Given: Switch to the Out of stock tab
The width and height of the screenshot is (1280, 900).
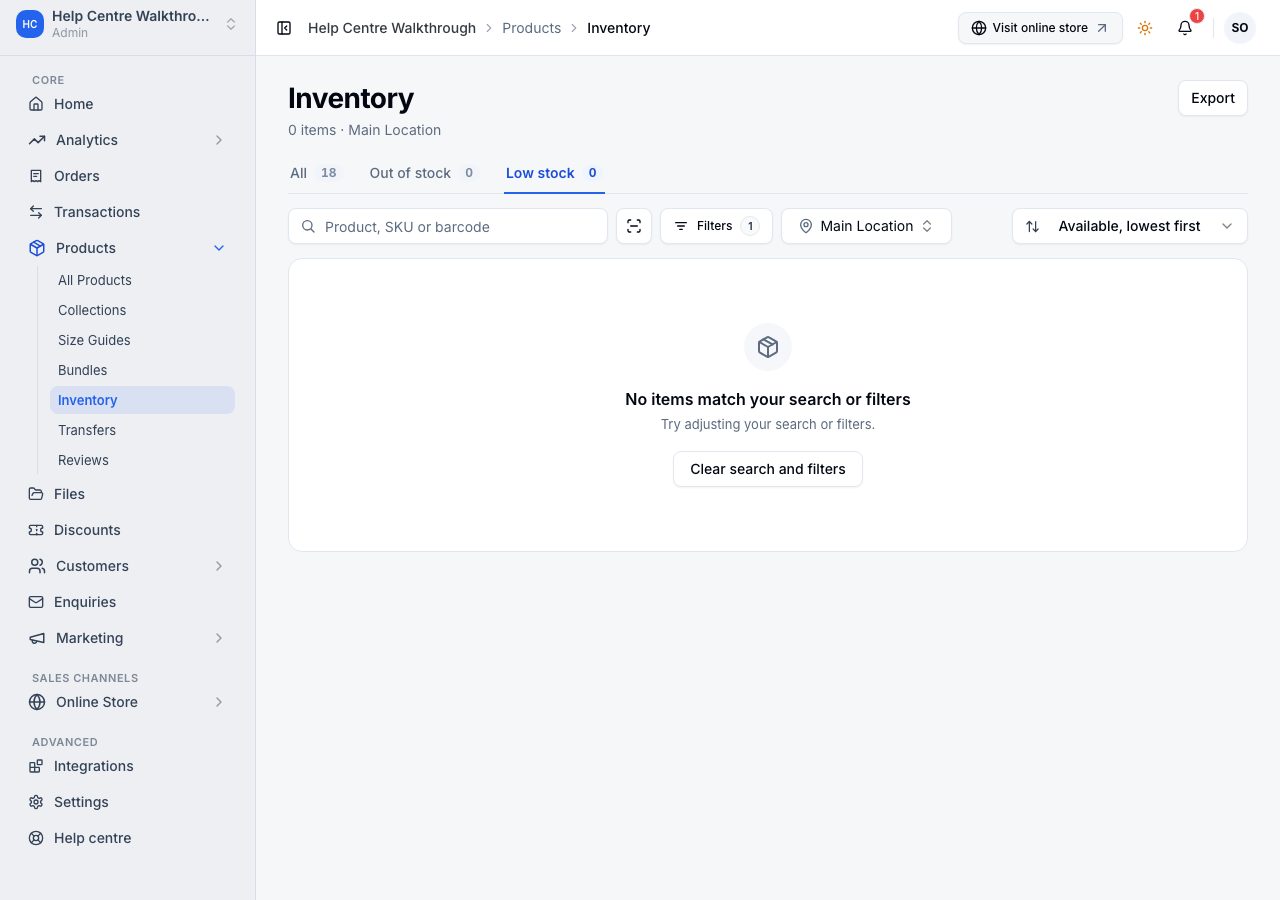Looking at the screenshot, I should pyautogui.click(x=424, y=173).
